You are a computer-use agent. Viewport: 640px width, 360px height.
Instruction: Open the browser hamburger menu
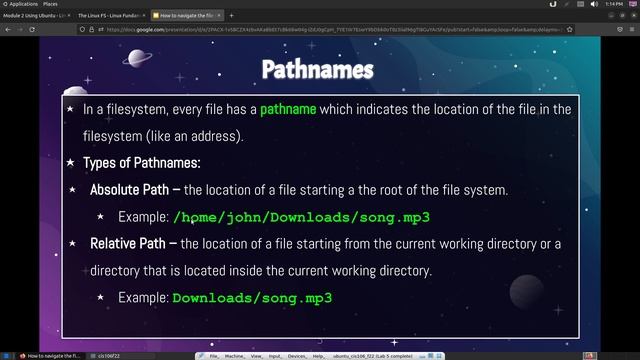click(632, 29)
